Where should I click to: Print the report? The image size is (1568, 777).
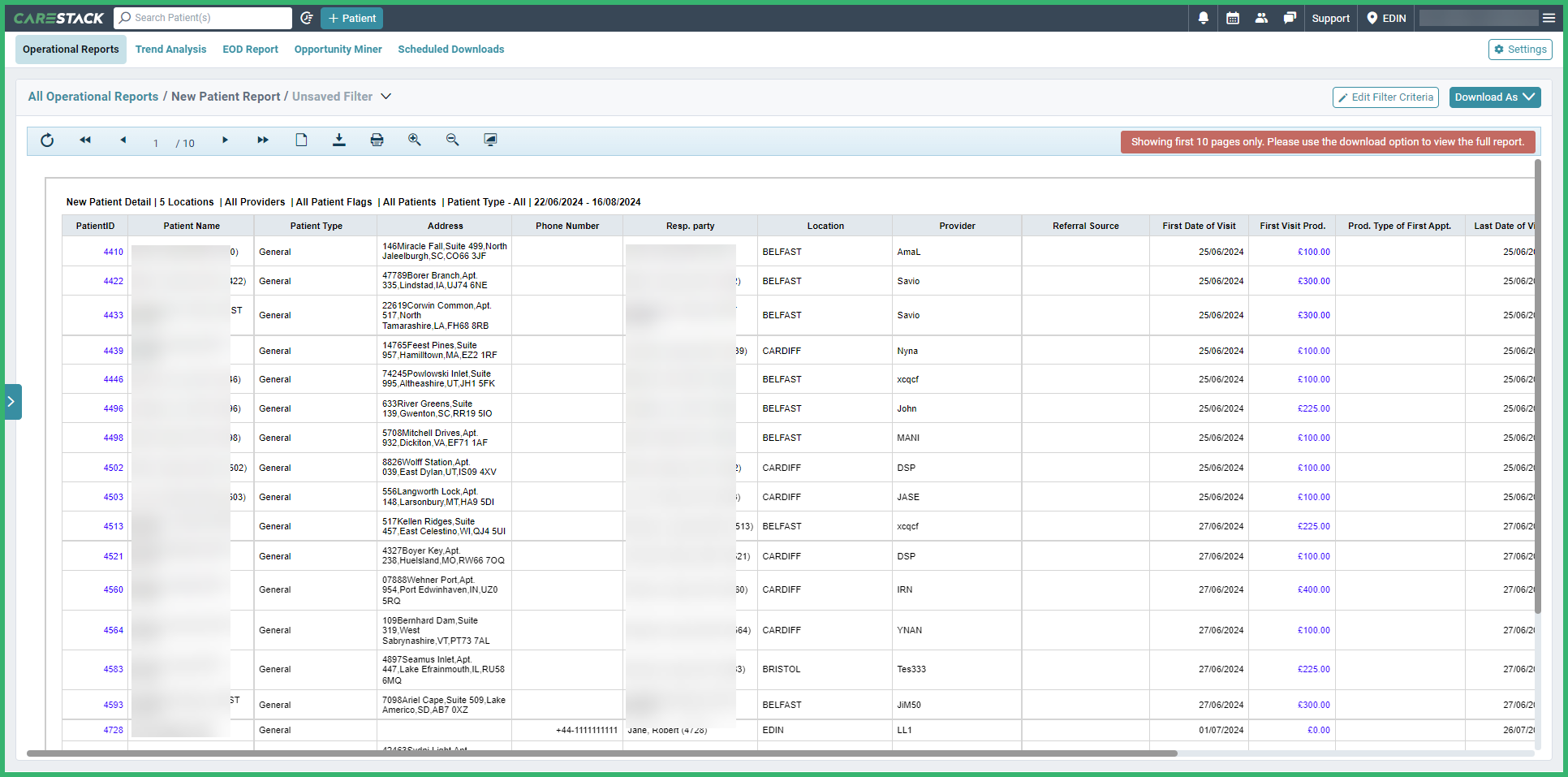377,140
